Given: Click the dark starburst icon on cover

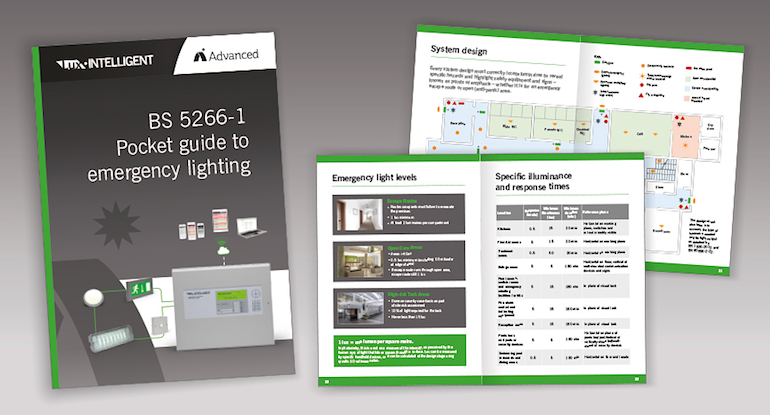Looking at the screenshot, I should tap(117, 225).
